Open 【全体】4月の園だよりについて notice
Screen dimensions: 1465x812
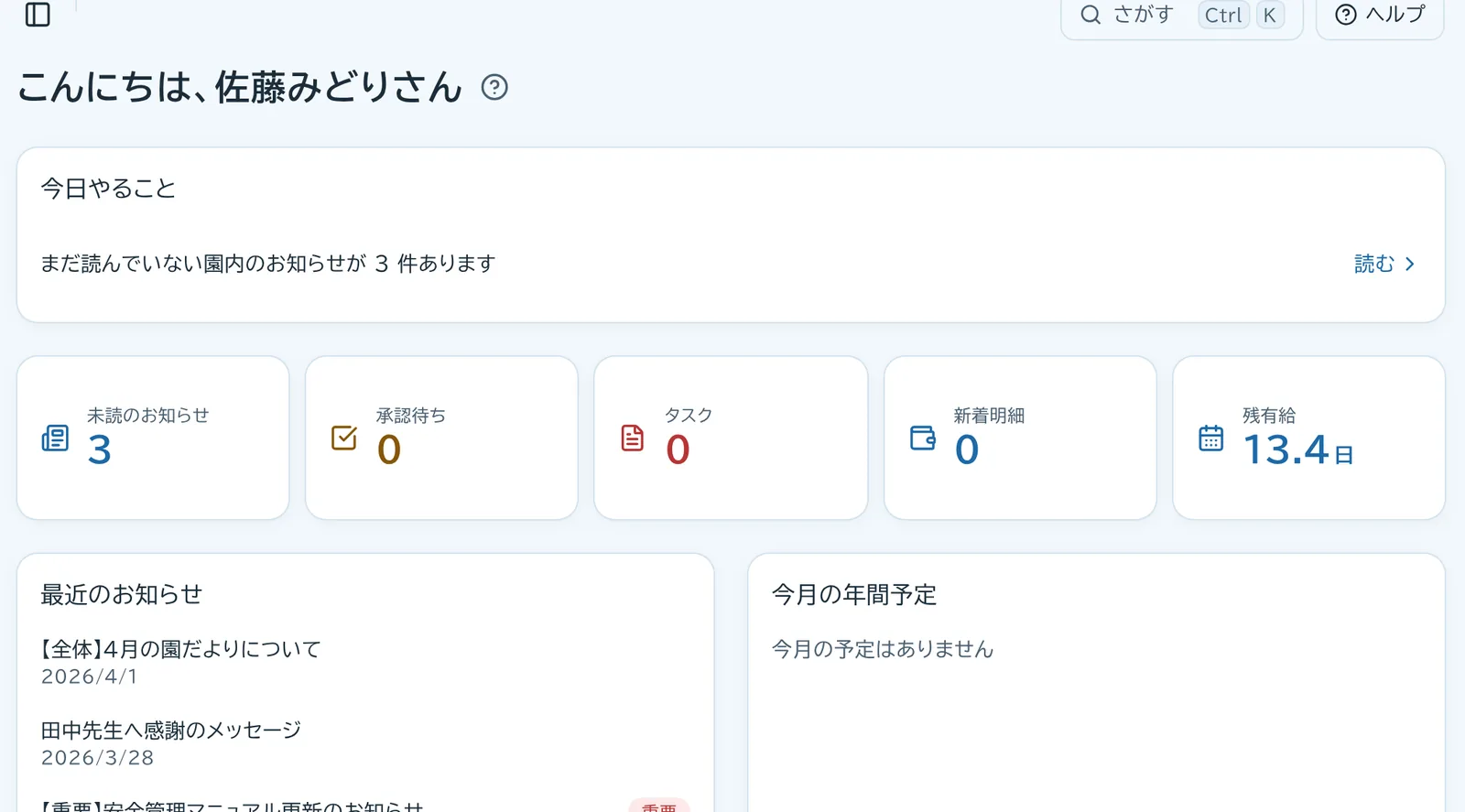point(181,649)
